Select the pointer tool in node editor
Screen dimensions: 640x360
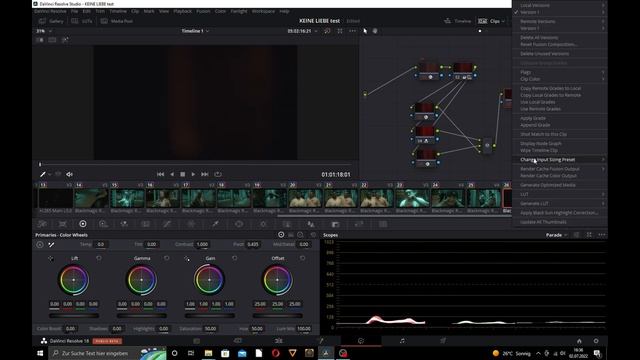click(365, 31)
